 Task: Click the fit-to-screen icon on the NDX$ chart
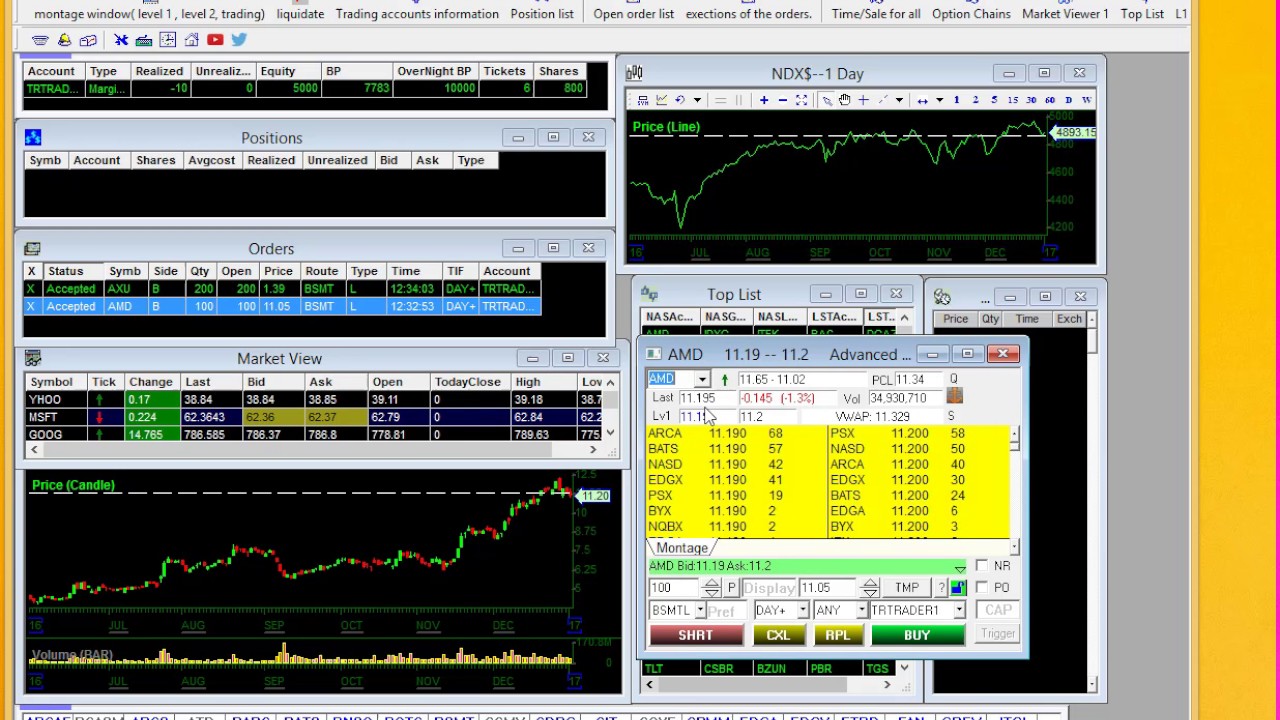[x=801, y=100]
